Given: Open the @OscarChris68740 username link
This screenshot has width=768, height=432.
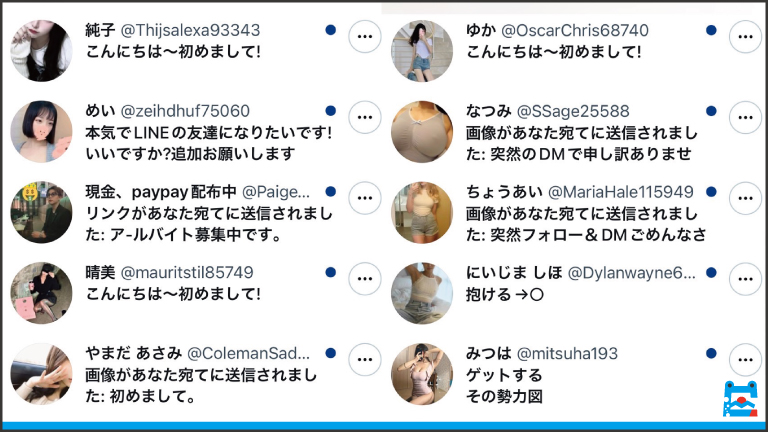Looking at the screenshot, I should pos(575,30).
